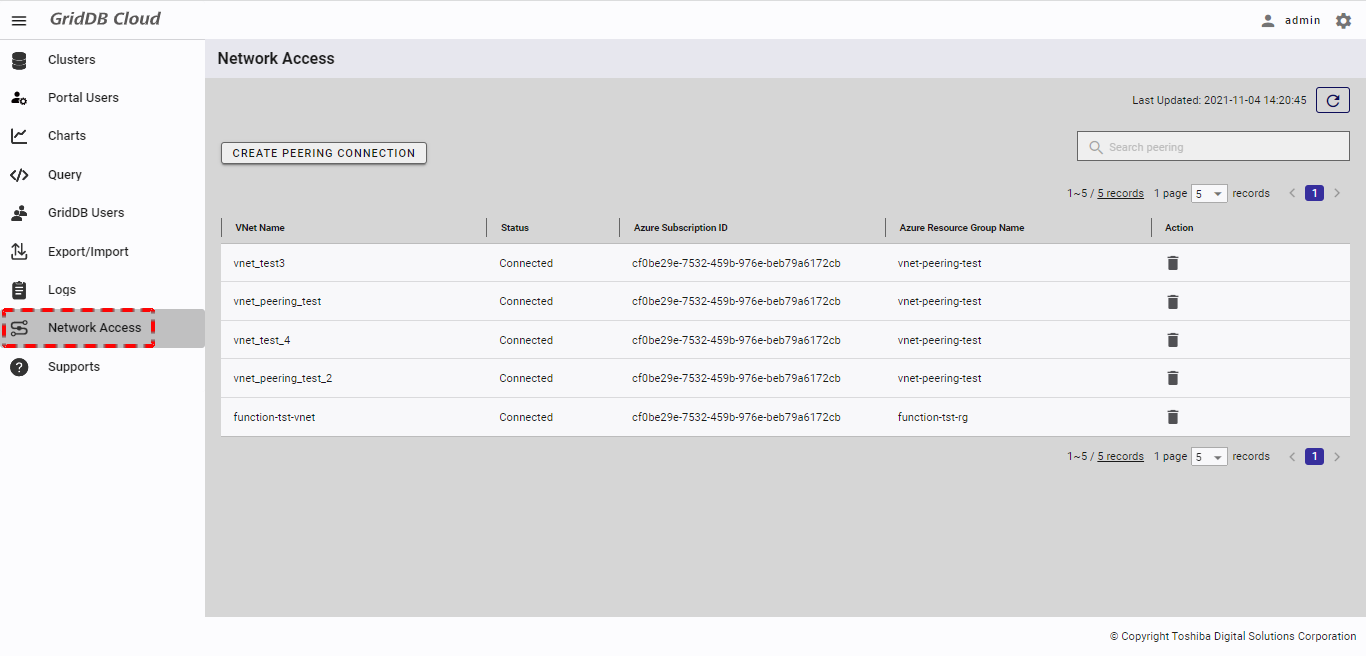Select vnet_test3 name cell
The image size is (1366, 656).
click(259, 263)
